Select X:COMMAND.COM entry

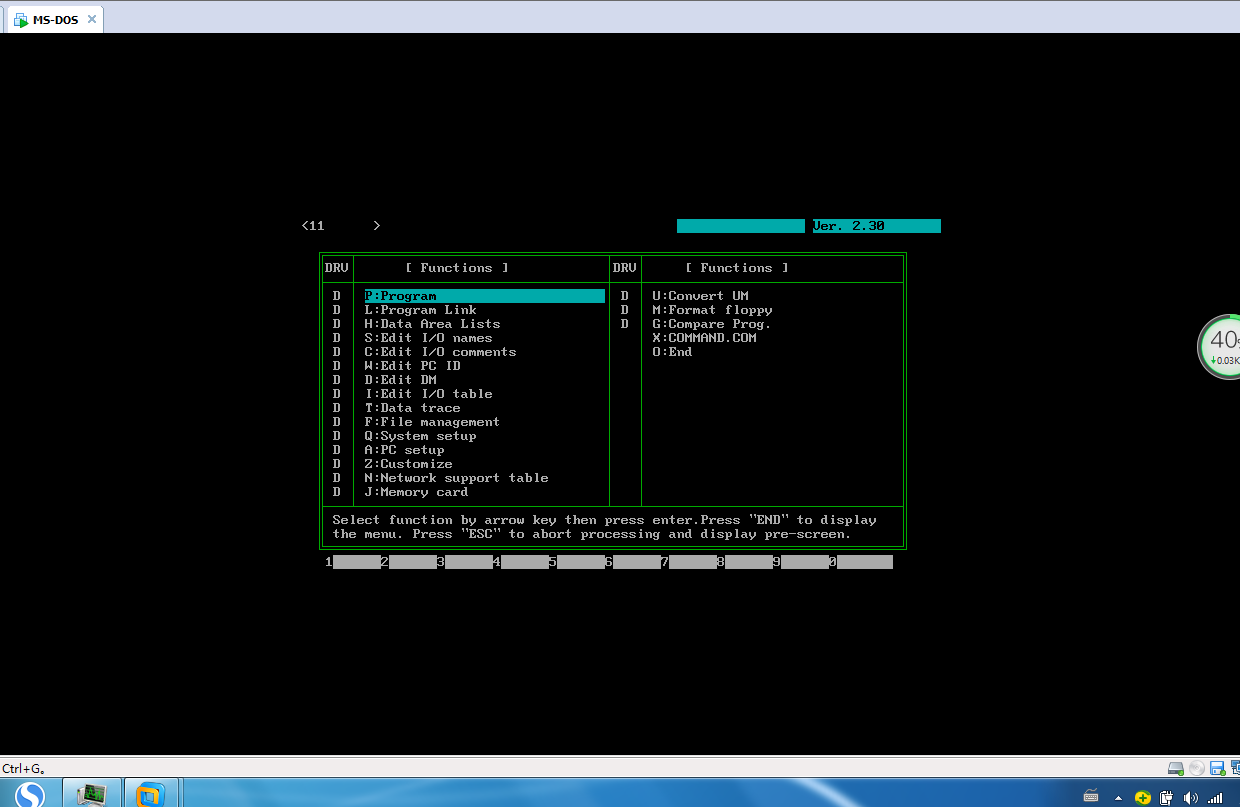point(704,338)
